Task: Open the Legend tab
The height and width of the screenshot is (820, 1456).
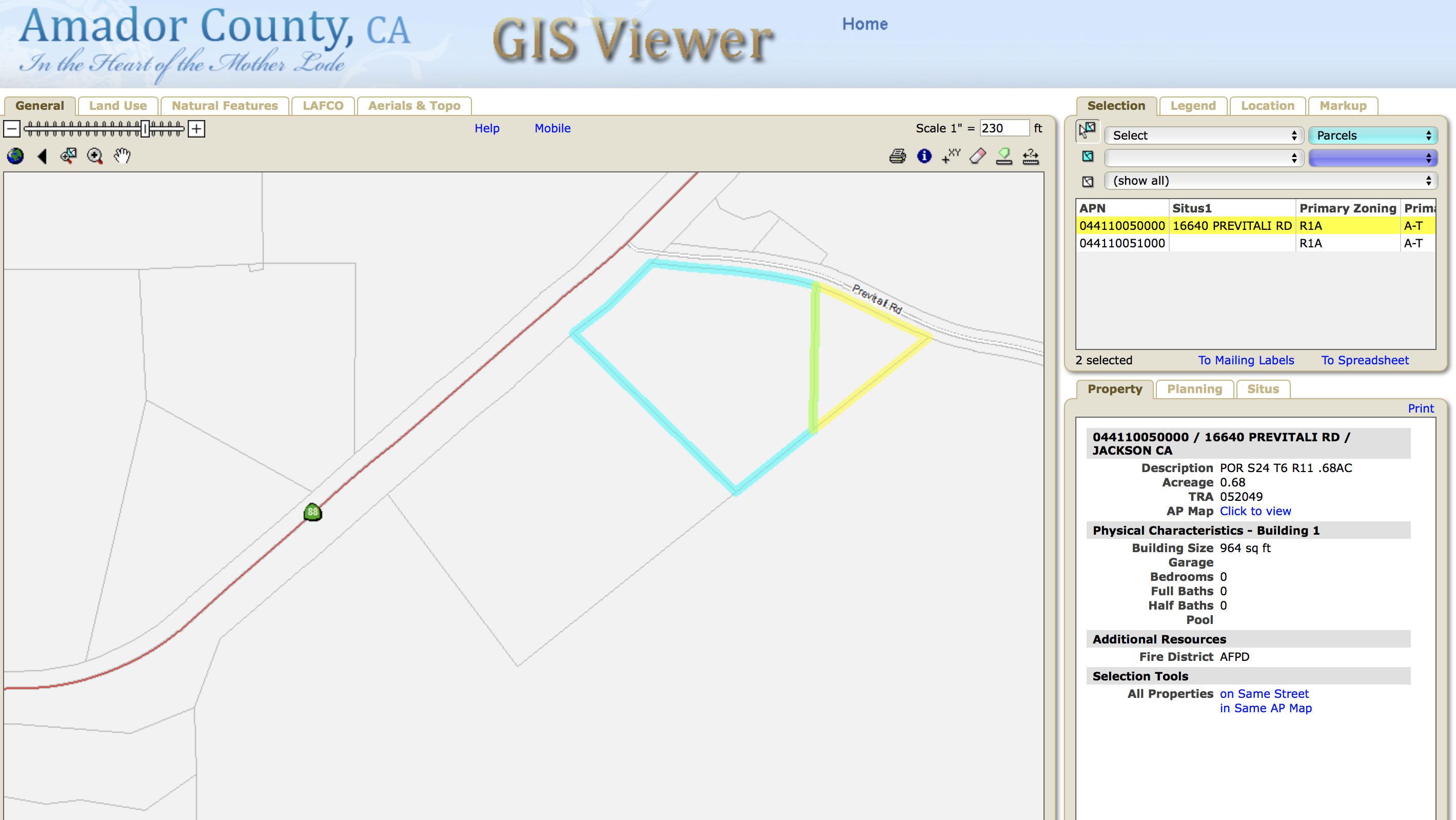Action: 1193,106
